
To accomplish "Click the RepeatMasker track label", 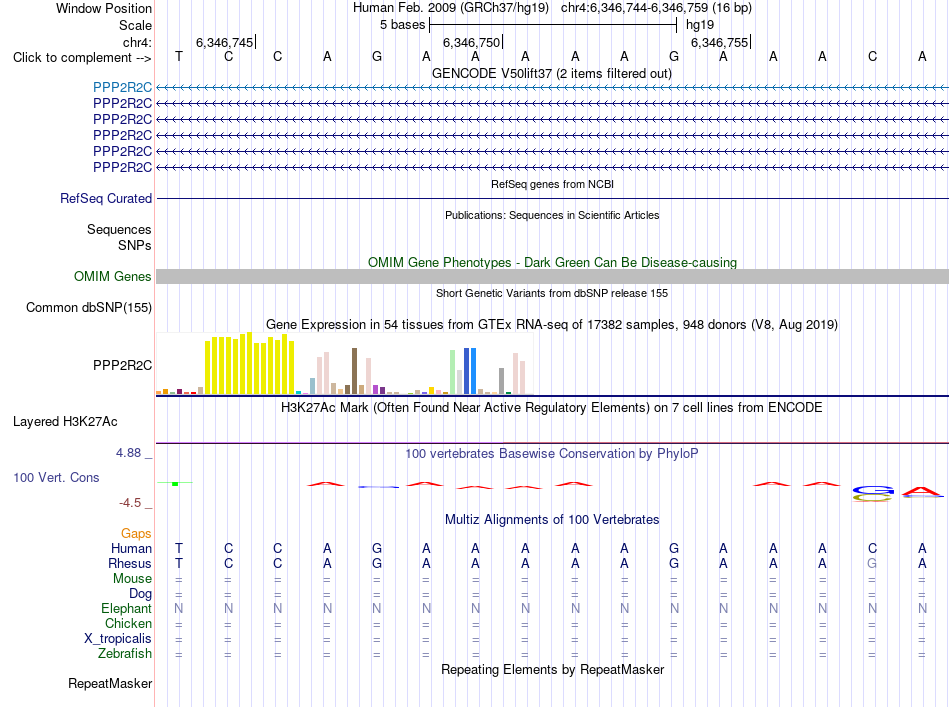I will coord(110,683).
